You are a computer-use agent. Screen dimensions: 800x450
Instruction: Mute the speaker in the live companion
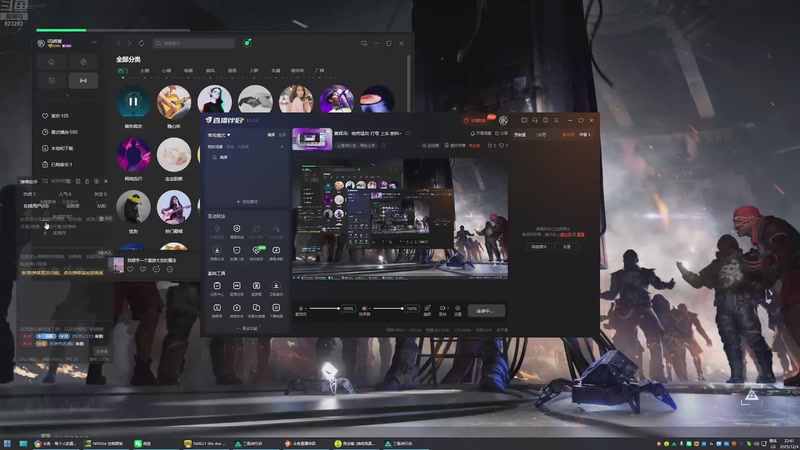coord(364,308)
